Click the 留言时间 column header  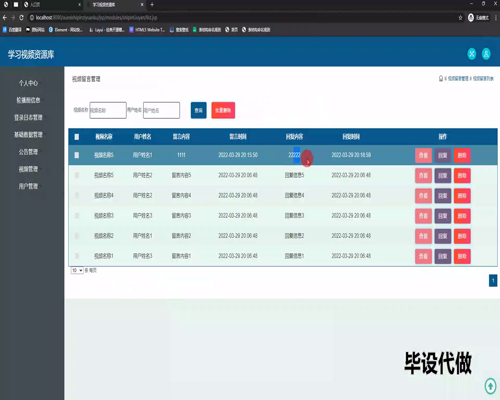pyautogui.click(x=238, y=137)
